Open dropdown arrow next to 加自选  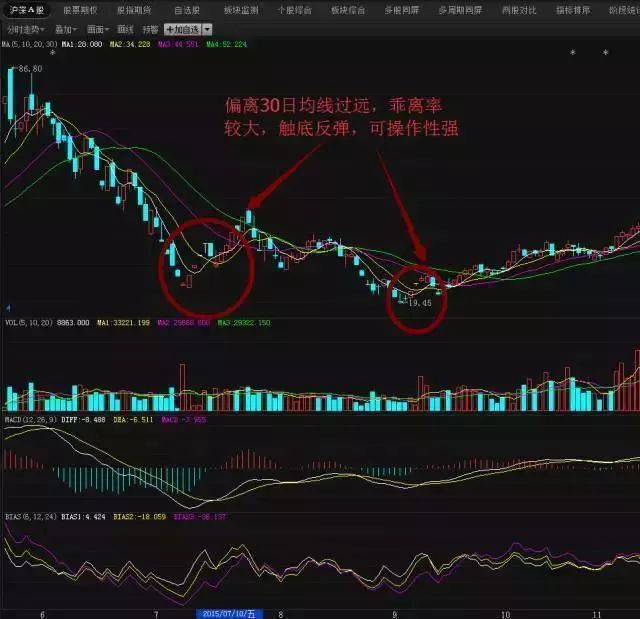point(207,29)
